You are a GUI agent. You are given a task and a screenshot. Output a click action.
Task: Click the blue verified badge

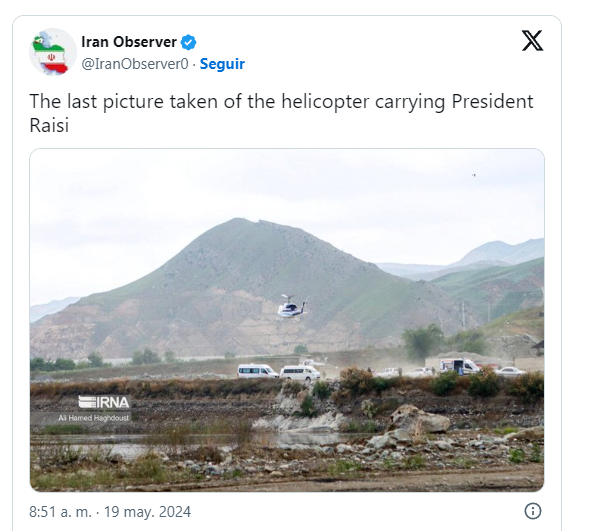(188, 42)
